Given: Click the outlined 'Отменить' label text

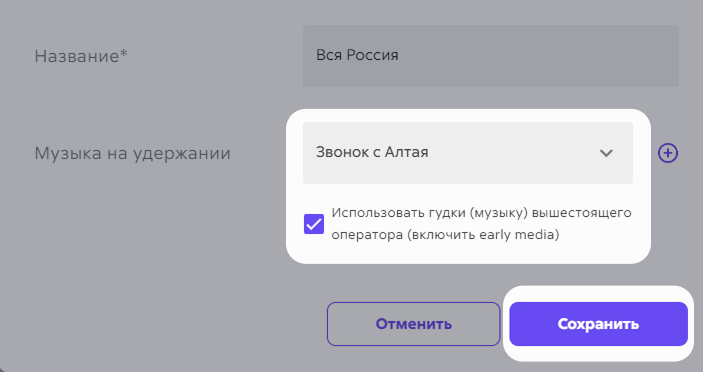Looking at the screenshot, I should (x=413, y=324).
